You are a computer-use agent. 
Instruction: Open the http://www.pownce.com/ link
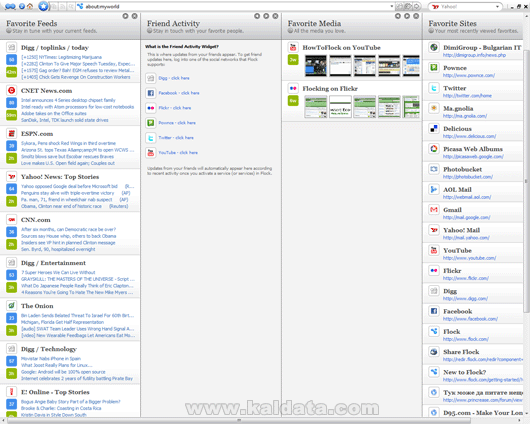point(468,75)
